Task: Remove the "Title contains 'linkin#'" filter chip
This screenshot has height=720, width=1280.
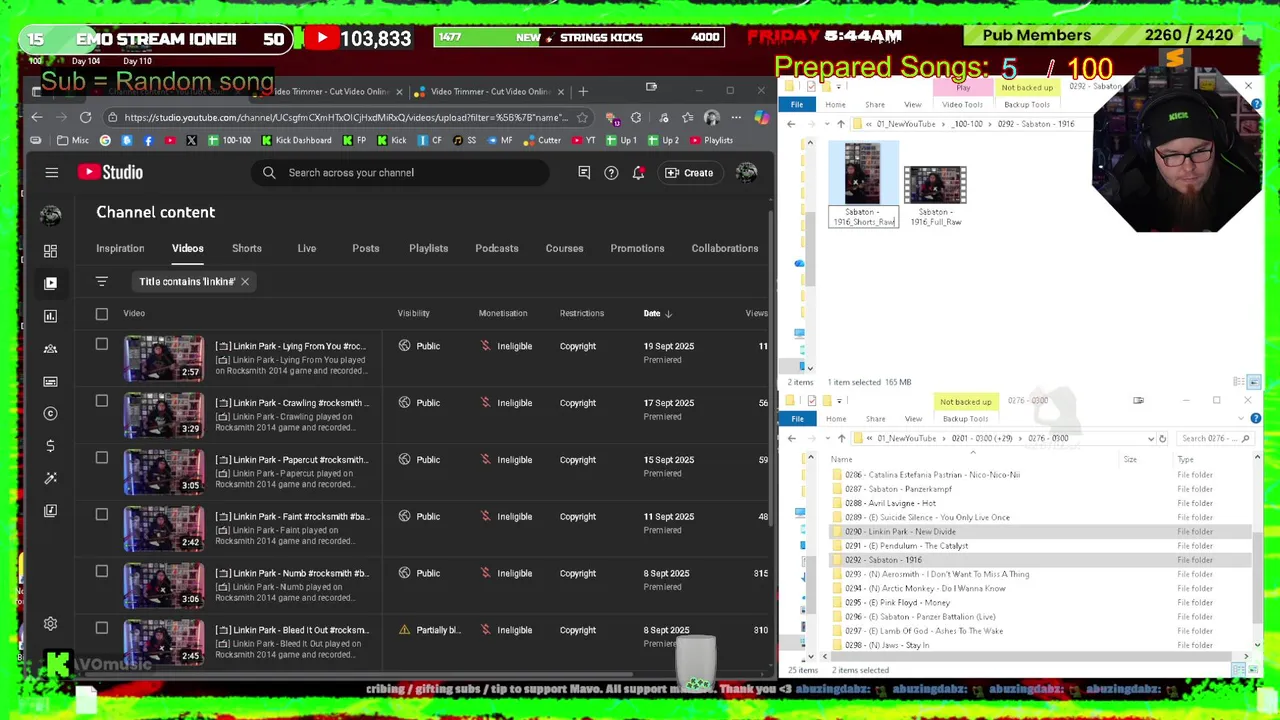Action: point(244,282)
